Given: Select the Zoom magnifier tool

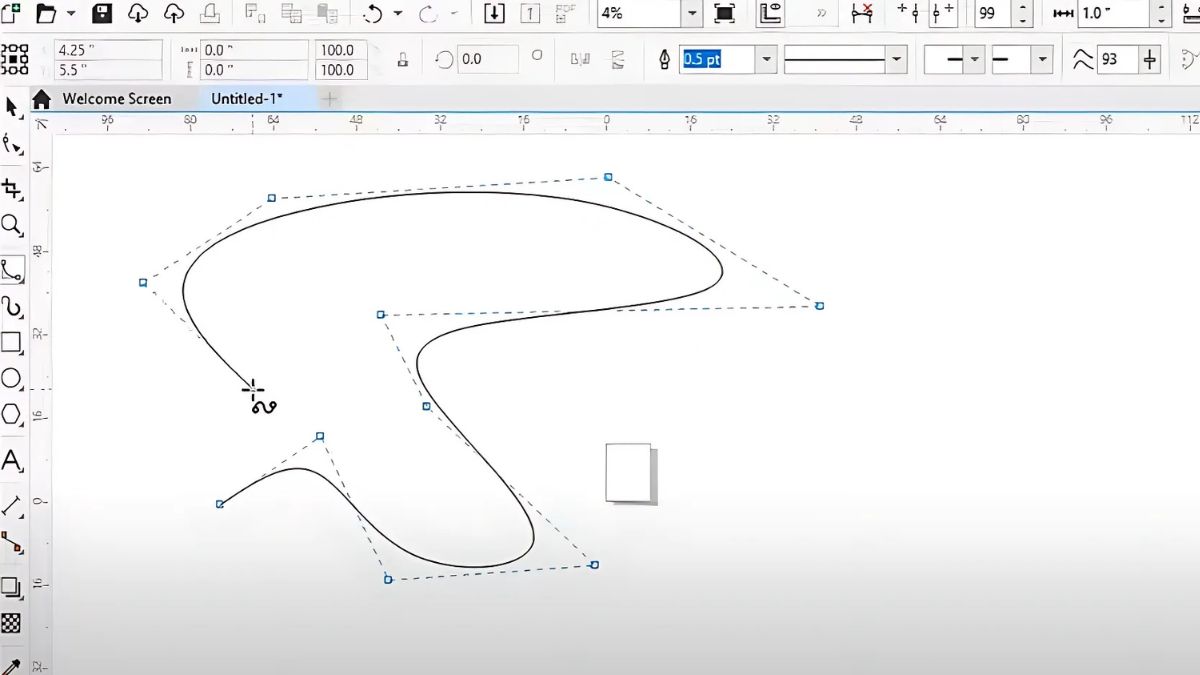Looking at the screenshot, I should [12, 225].
